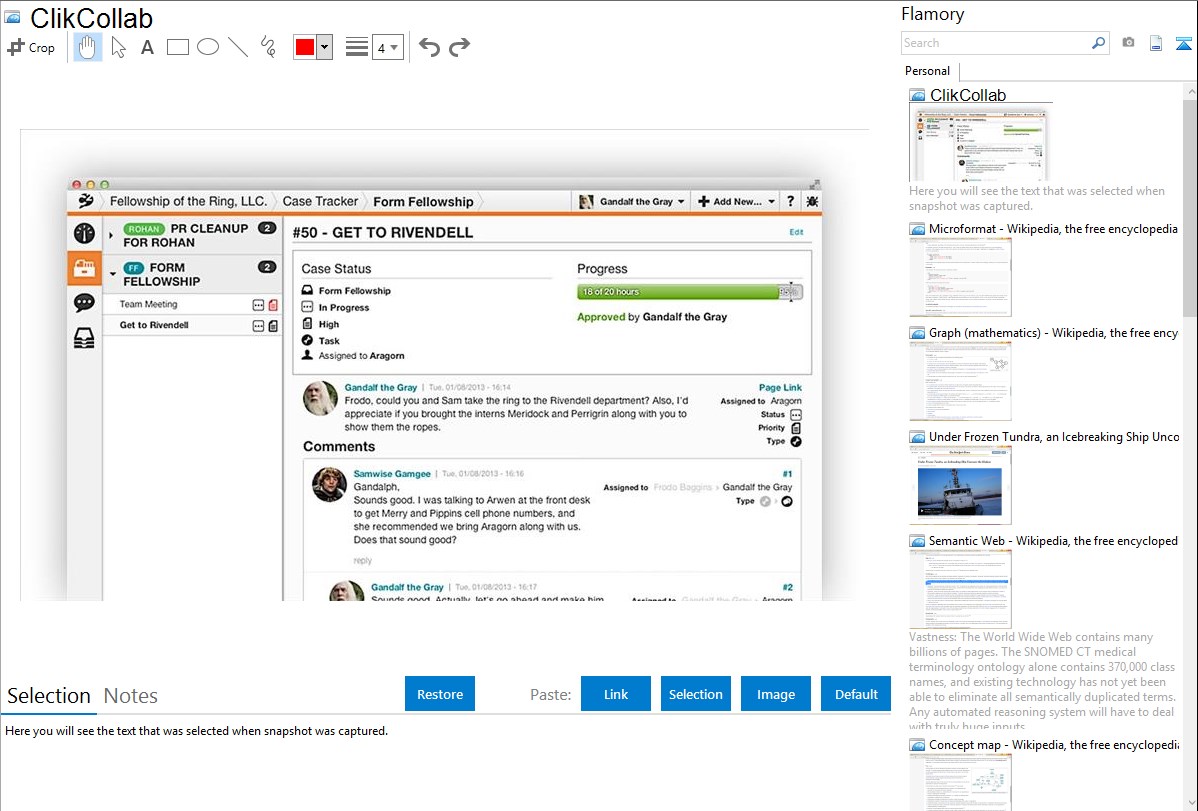Open the Under Frozen Tundra ship thumbnail
Viewport: 1198px width, 811px height.
[x=960, y=485]
